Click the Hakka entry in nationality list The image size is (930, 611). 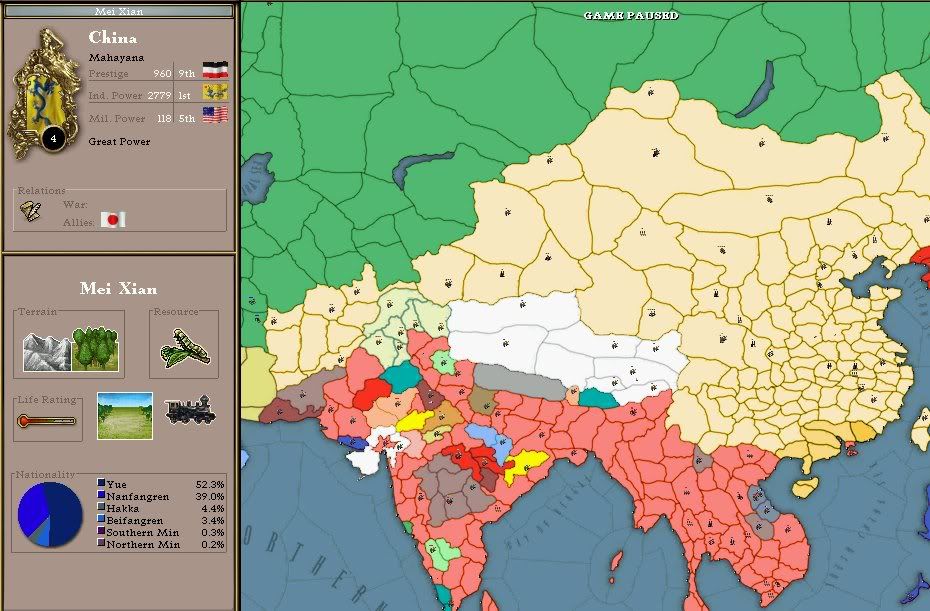point(122,509)
